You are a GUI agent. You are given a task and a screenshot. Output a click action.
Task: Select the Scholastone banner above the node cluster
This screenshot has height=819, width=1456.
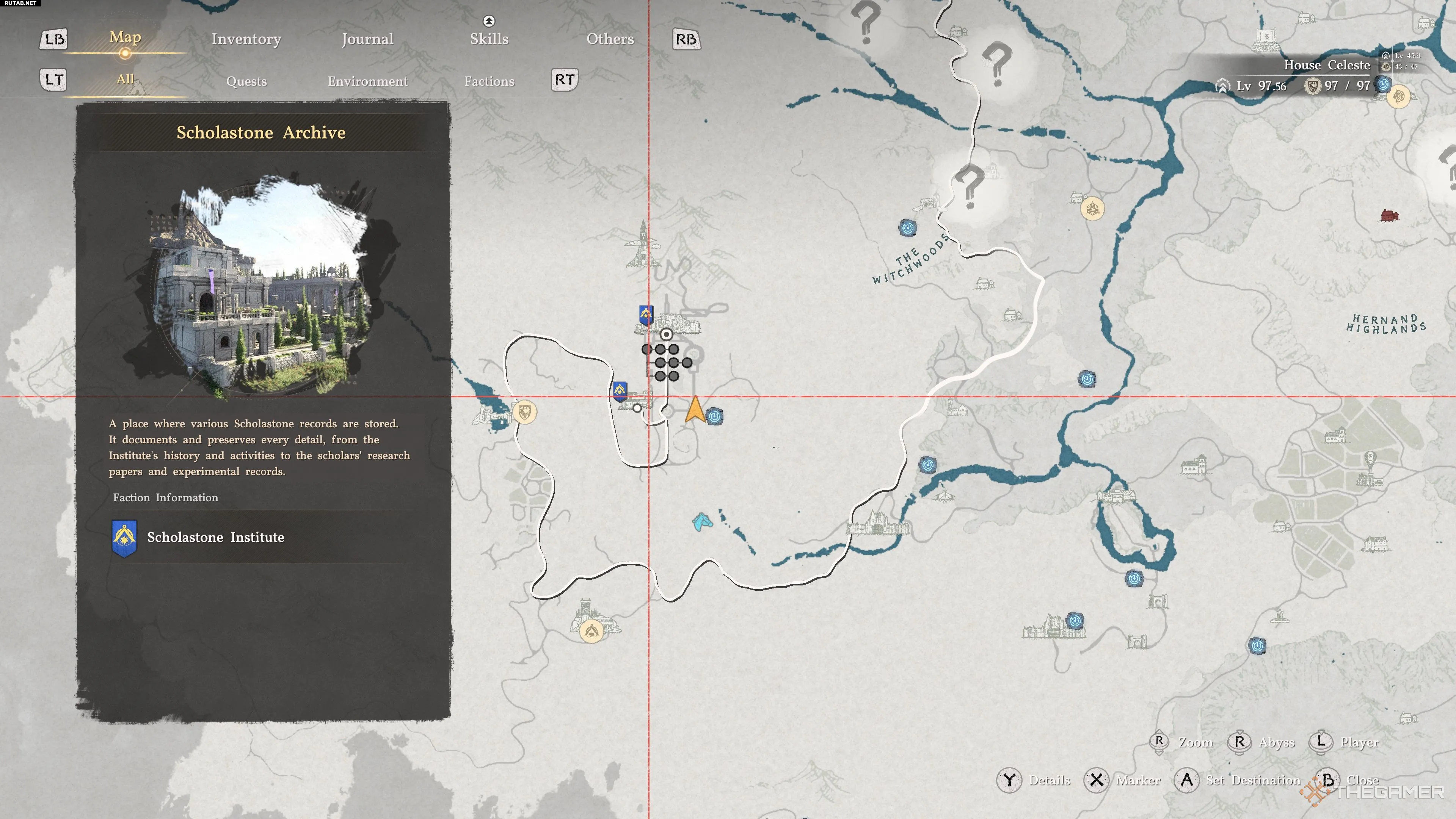click(646, 315)
